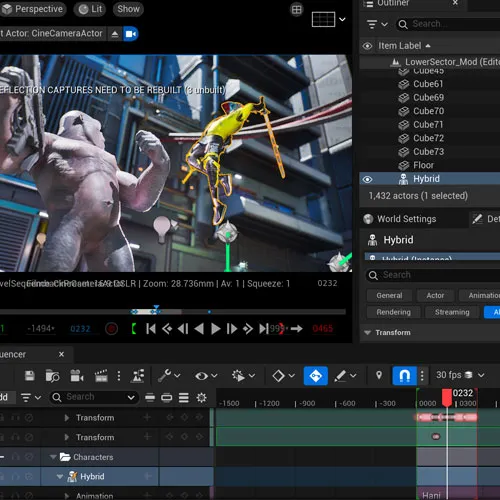The height and width of the screenshot is (500, 500).
Task: Open the 30 fps frame rate dropdown
Action: point(460,375)
